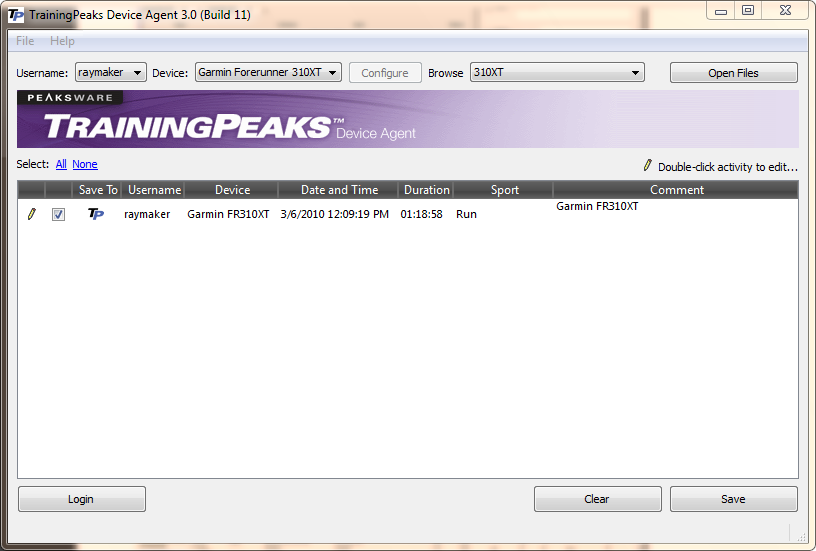Click TrainingPeaks TP icon in title bar
This screenshot has width=816, height=551.
point(16,15)
